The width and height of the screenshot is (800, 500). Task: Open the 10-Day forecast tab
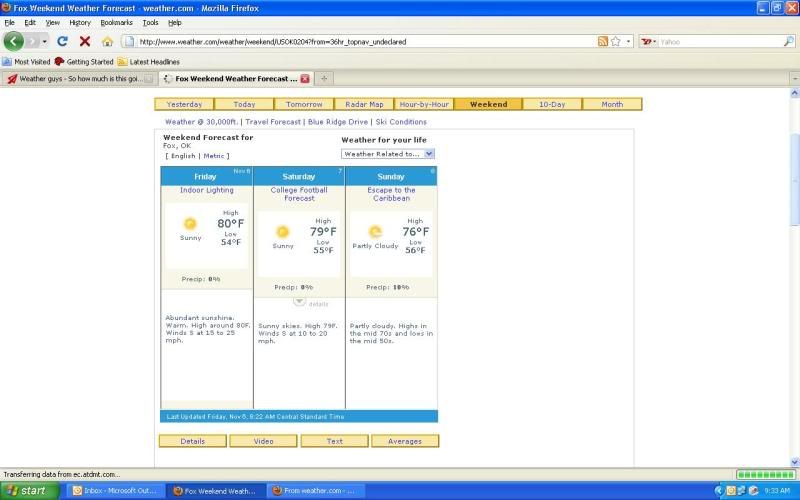click(552, 104)
